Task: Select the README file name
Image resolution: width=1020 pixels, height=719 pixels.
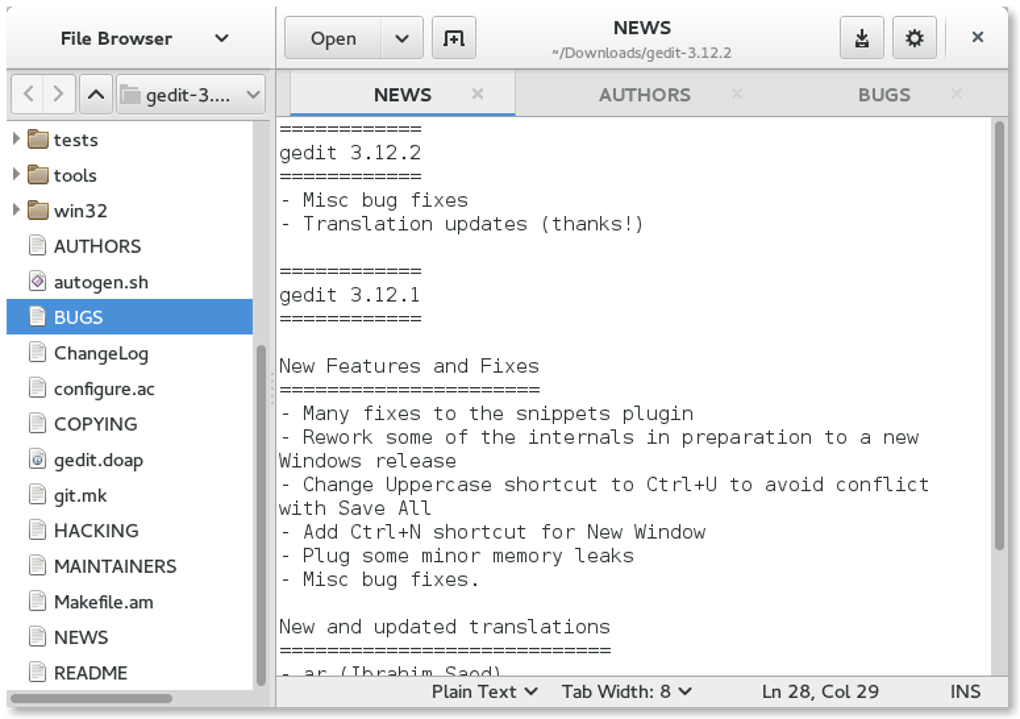Action: click(90, 673)
